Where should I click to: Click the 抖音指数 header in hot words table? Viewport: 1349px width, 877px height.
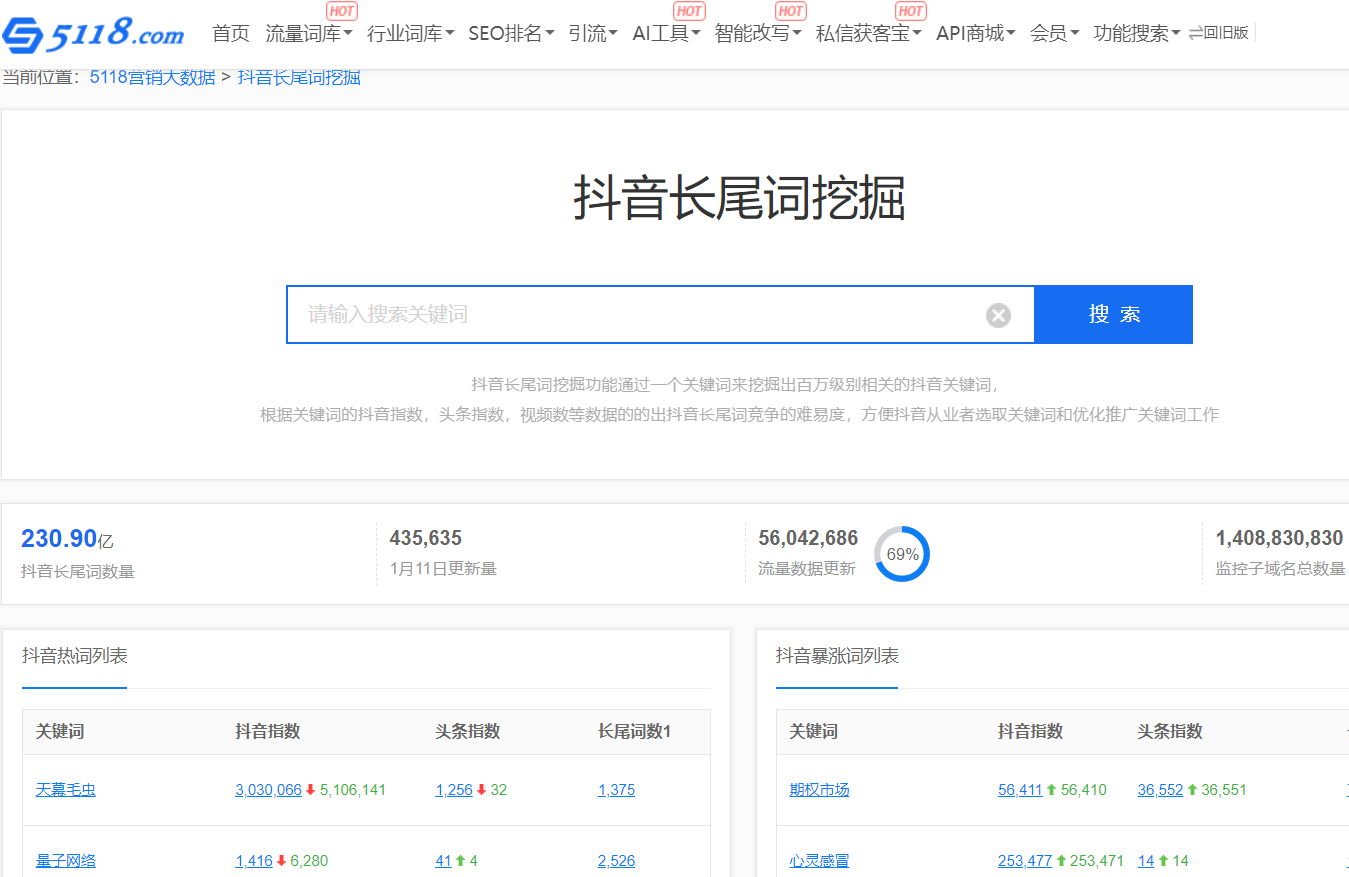[268, 731]
